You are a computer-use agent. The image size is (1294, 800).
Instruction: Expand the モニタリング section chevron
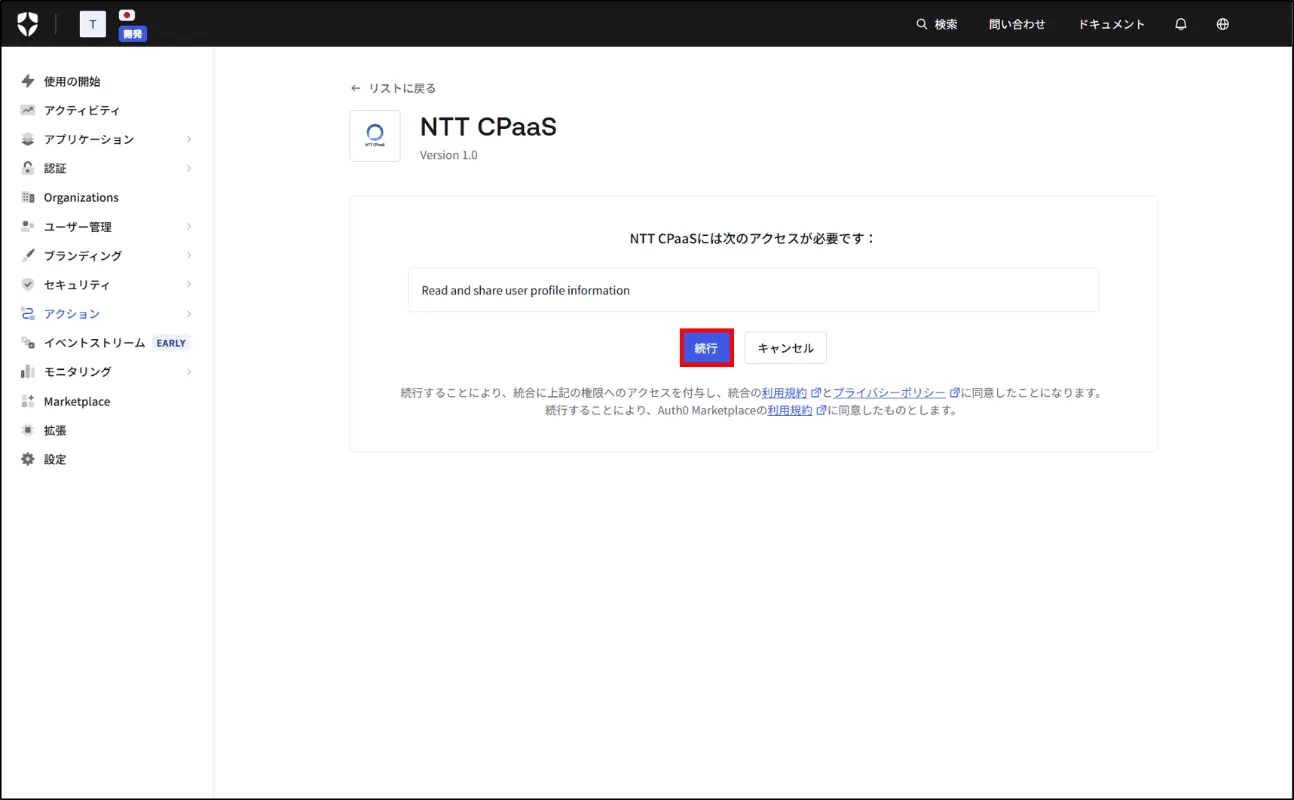pyautogui.click(x=189, y=372)
